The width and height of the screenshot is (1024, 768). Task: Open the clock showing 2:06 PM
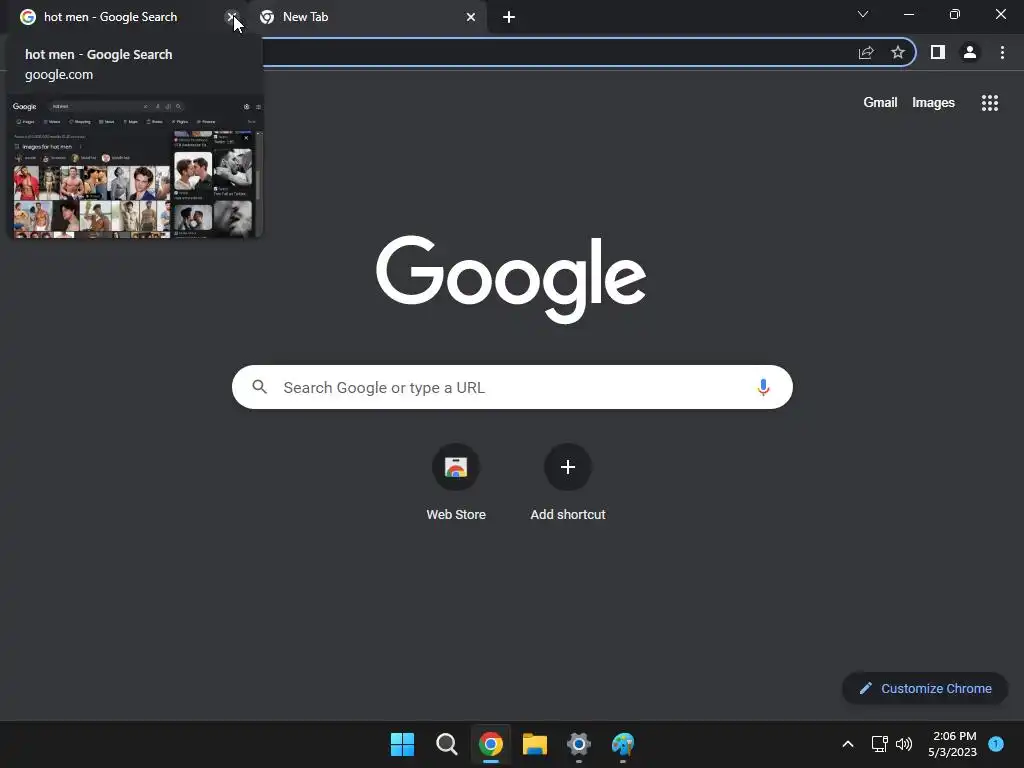953,744
